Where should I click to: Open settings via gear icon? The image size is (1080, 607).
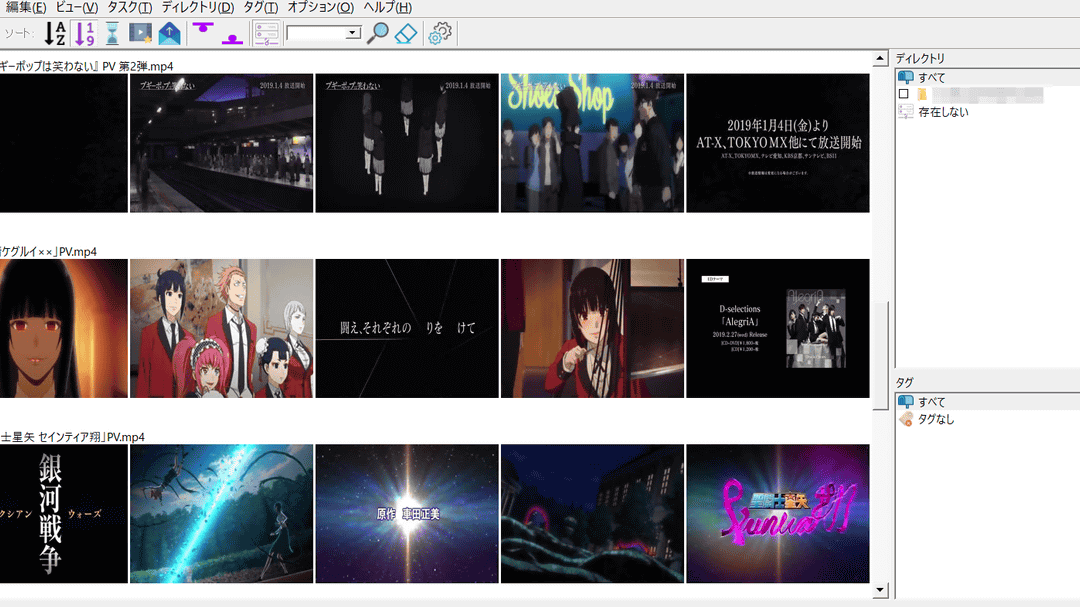tap(439, 34)
